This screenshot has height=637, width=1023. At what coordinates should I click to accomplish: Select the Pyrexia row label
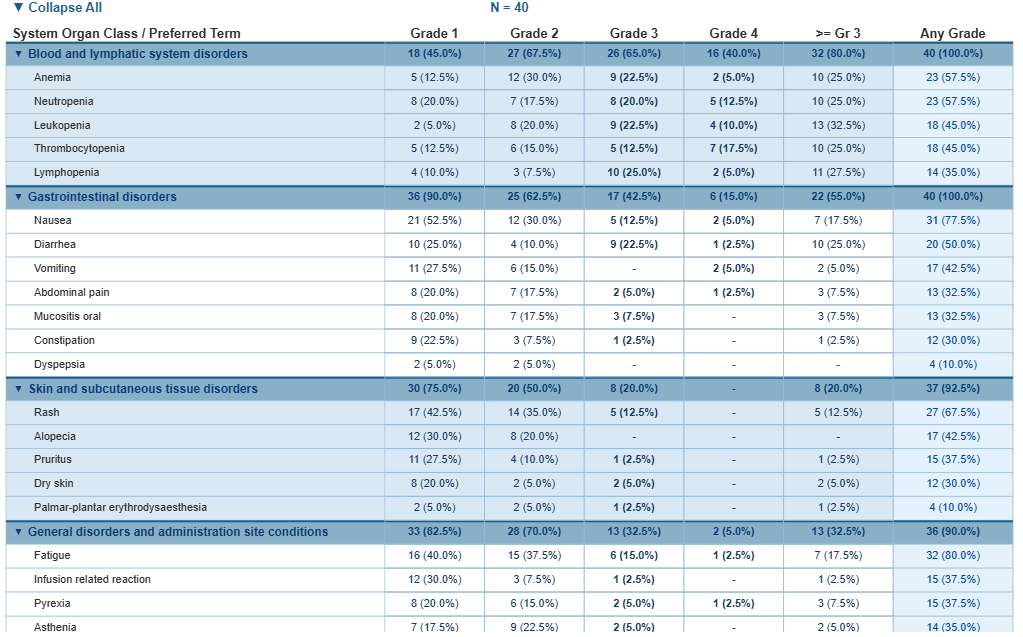click(52, 604)
